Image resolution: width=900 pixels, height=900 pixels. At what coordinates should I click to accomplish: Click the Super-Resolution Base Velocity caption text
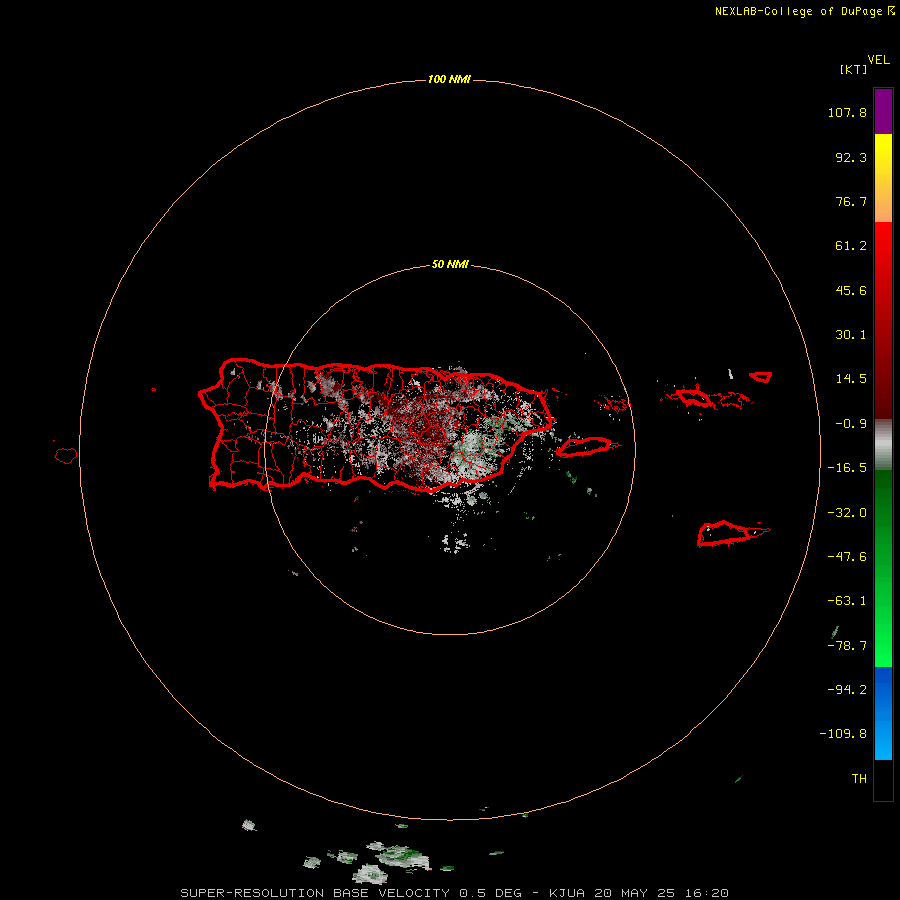[x=454, y=893]
